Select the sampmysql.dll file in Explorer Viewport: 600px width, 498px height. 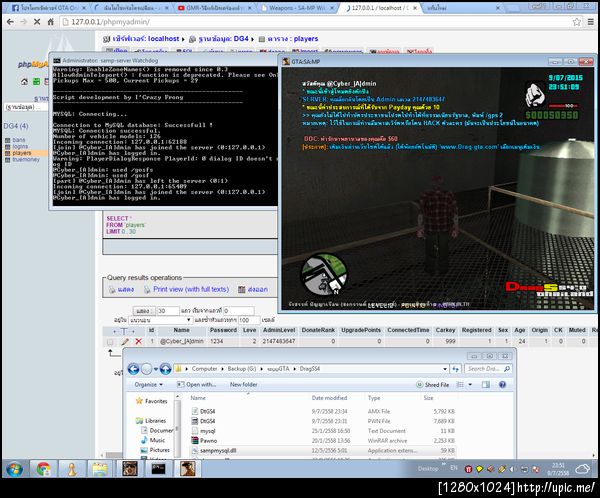coord(218,451)
